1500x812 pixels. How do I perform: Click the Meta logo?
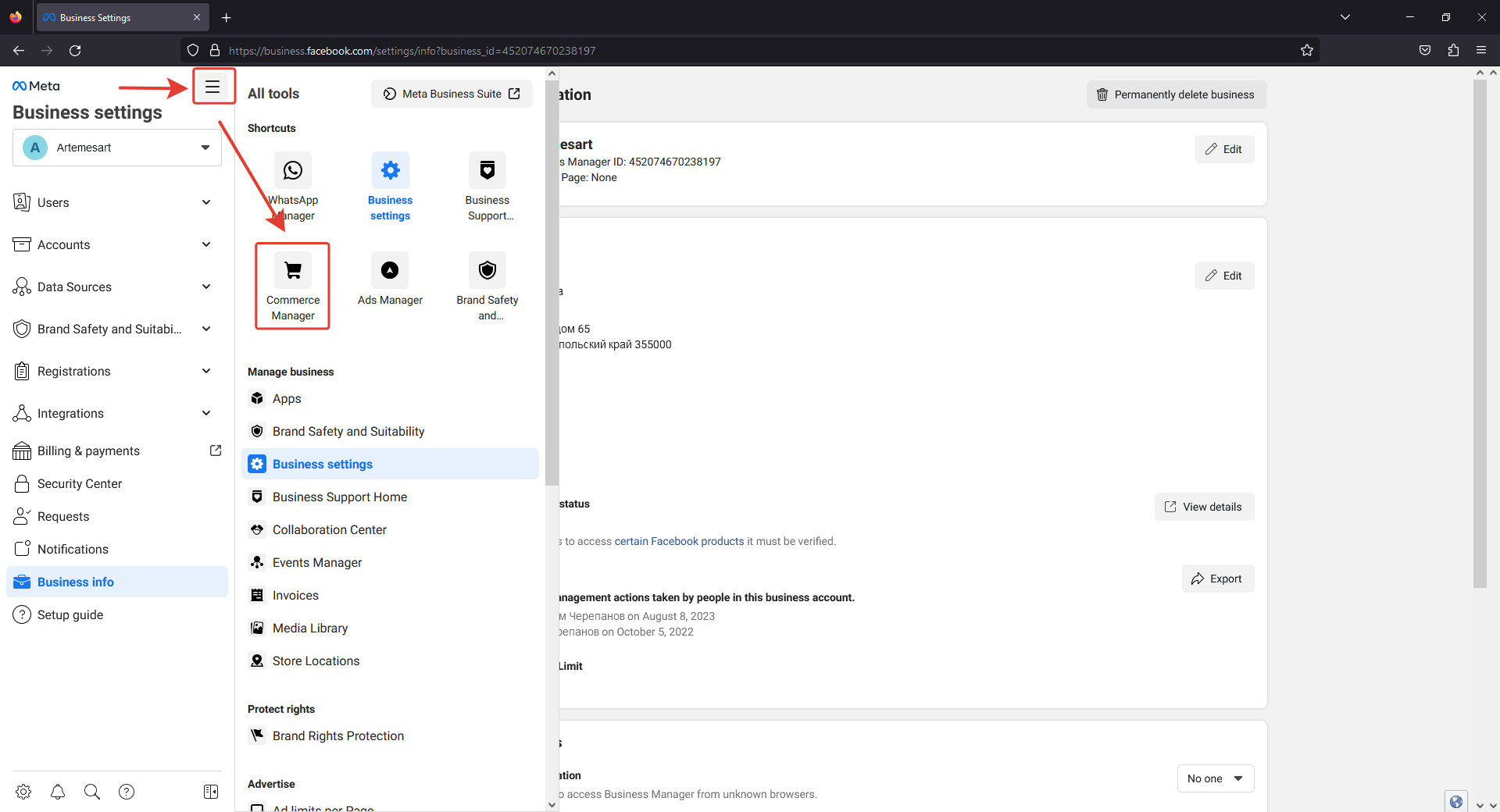point(36,86)
